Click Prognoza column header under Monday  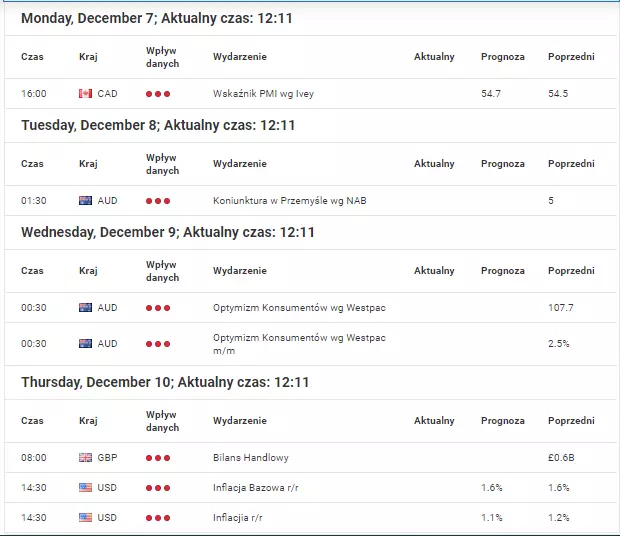(503, 57)
